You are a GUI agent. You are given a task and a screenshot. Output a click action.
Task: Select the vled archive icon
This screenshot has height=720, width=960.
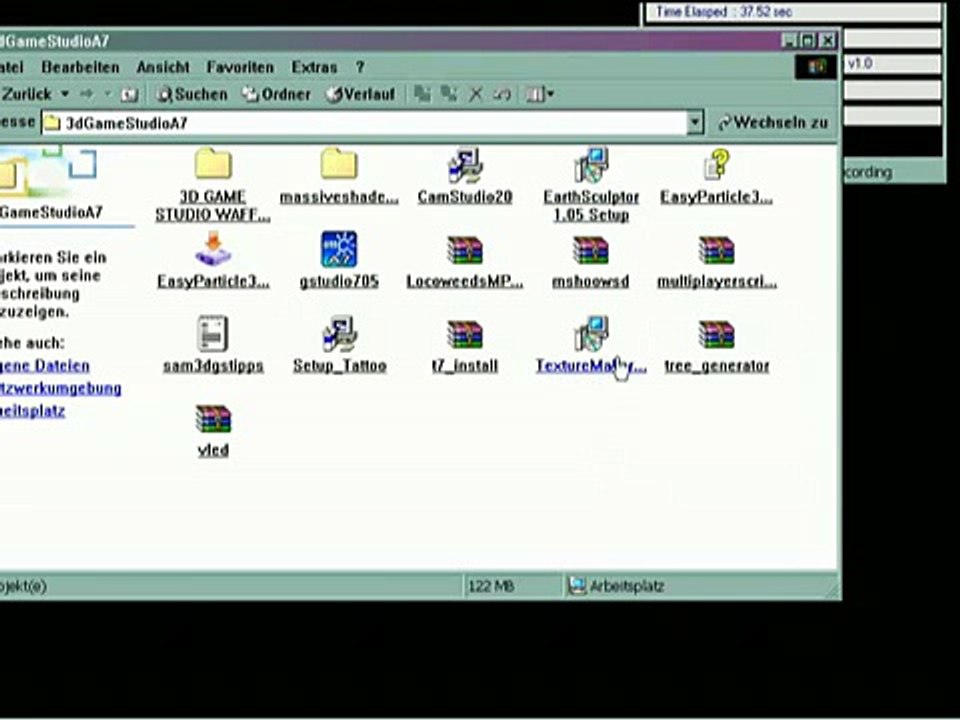pyautogui.click(x=213, y=419)
